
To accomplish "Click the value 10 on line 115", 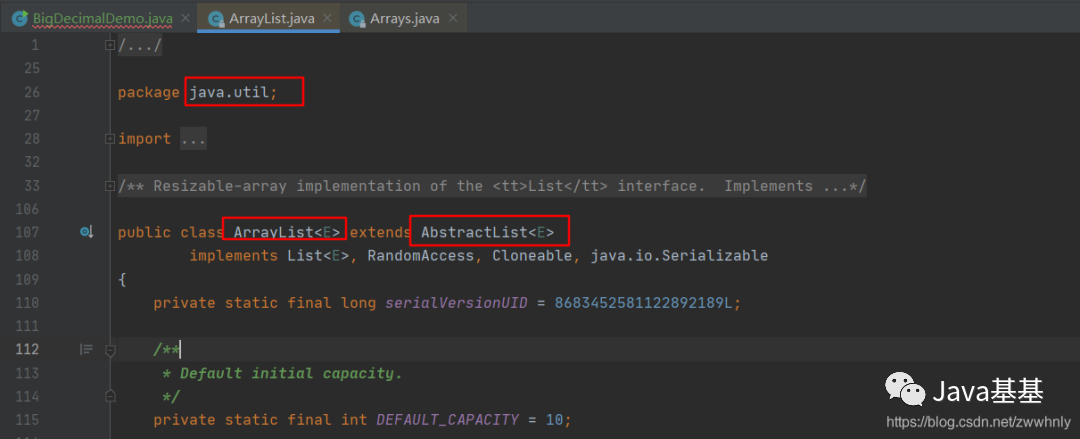I will [x=554, y=420].
